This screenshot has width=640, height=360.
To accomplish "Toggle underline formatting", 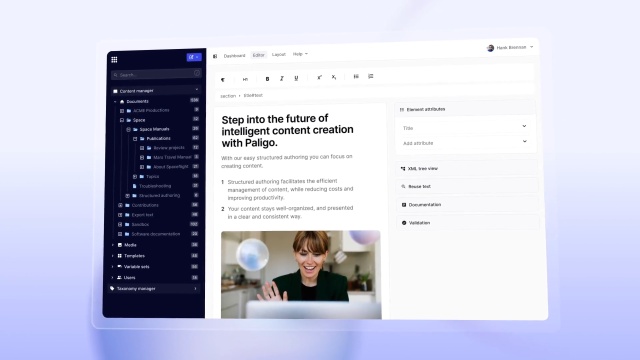I will click(x=296, y=78).
